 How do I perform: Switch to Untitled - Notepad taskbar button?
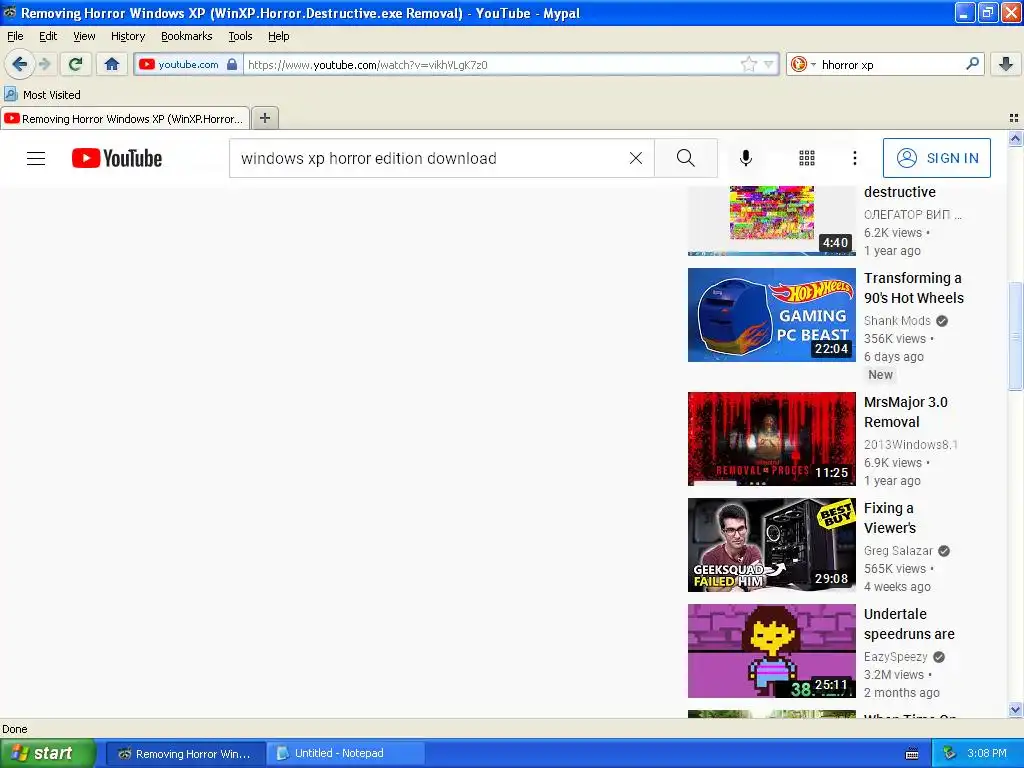347,754
